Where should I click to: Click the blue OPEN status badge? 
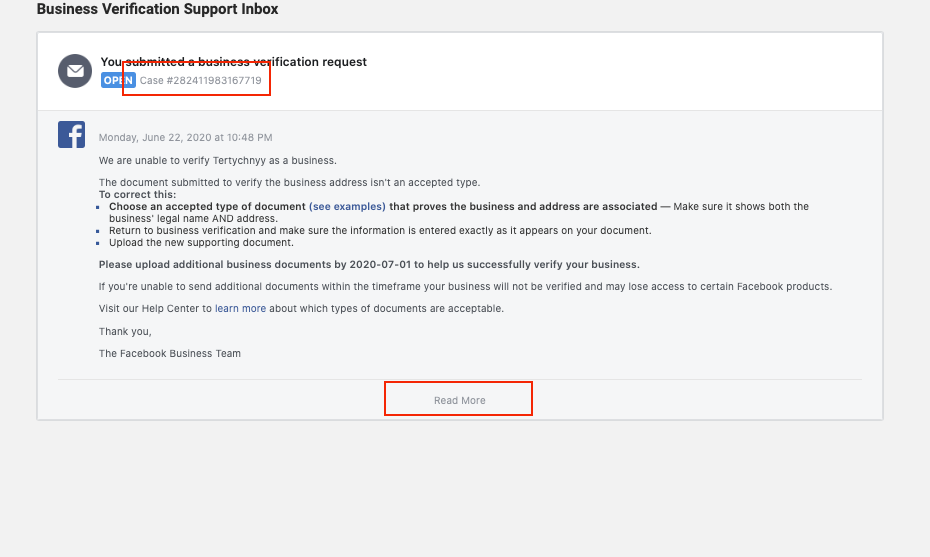pyautogui.click(x=118, y=80)
